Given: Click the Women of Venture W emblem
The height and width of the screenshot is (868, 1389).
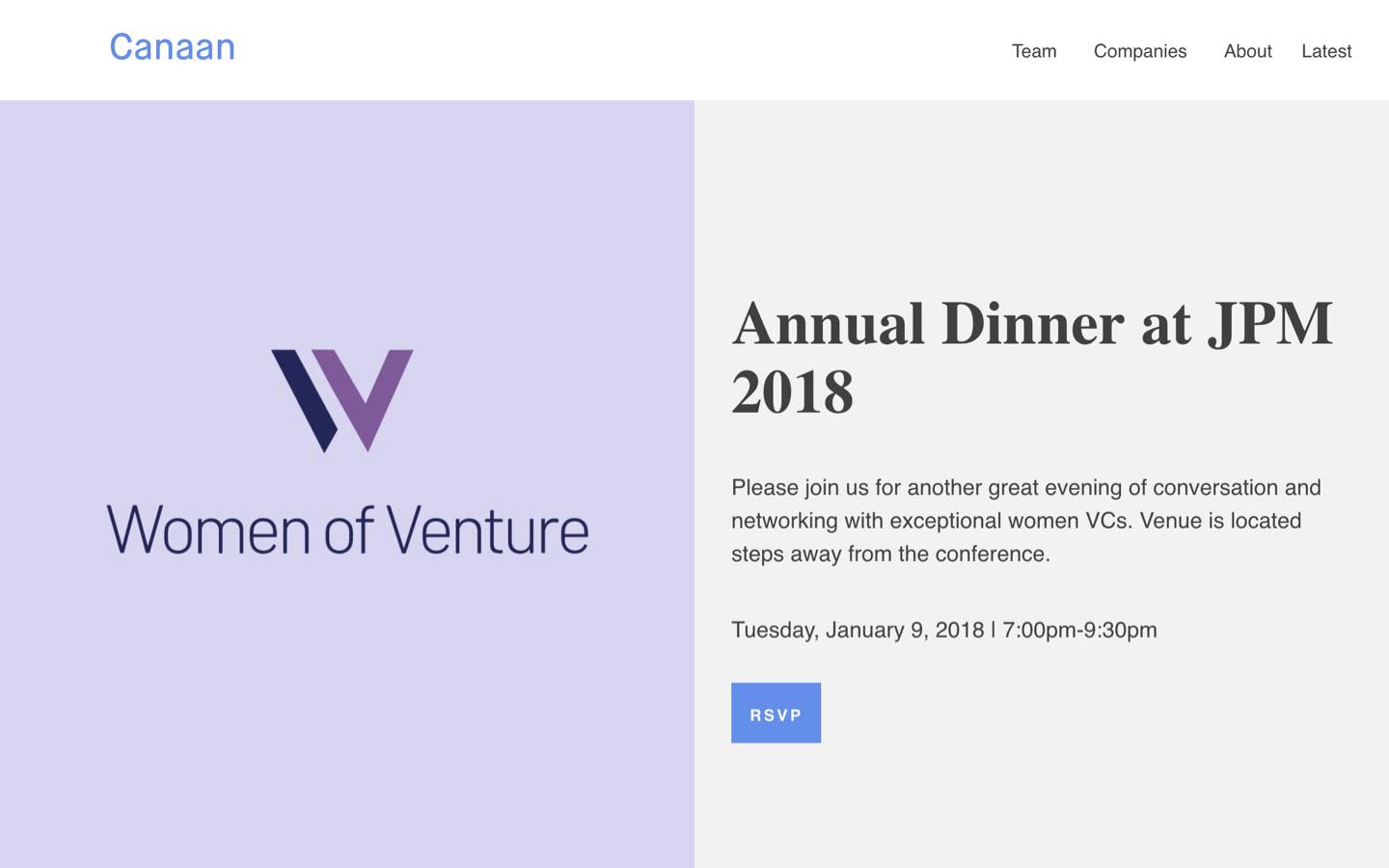Looking at the screenshot, I should 343,399.
